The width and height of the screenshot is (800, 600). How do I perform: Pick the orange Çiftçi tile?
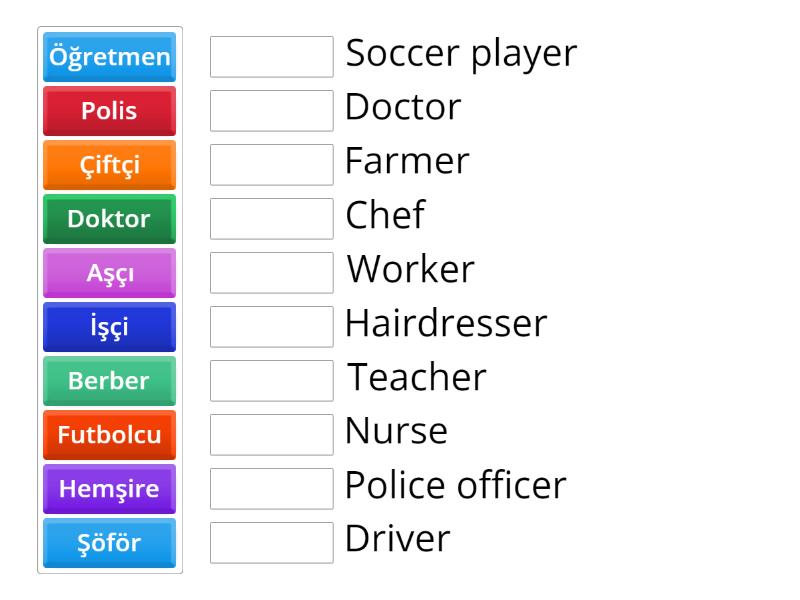pyautogui.click(x=109, y=165)
